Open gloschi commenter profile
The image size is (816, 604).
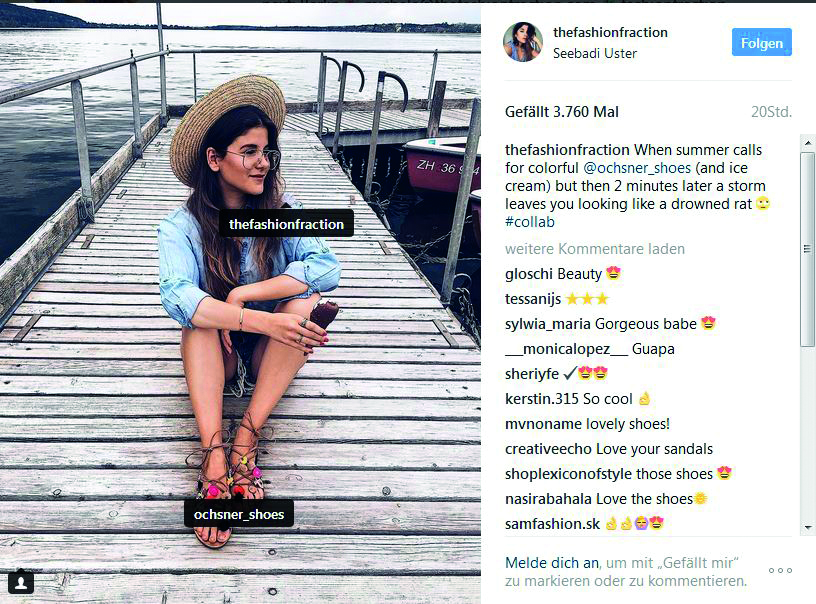529,274
